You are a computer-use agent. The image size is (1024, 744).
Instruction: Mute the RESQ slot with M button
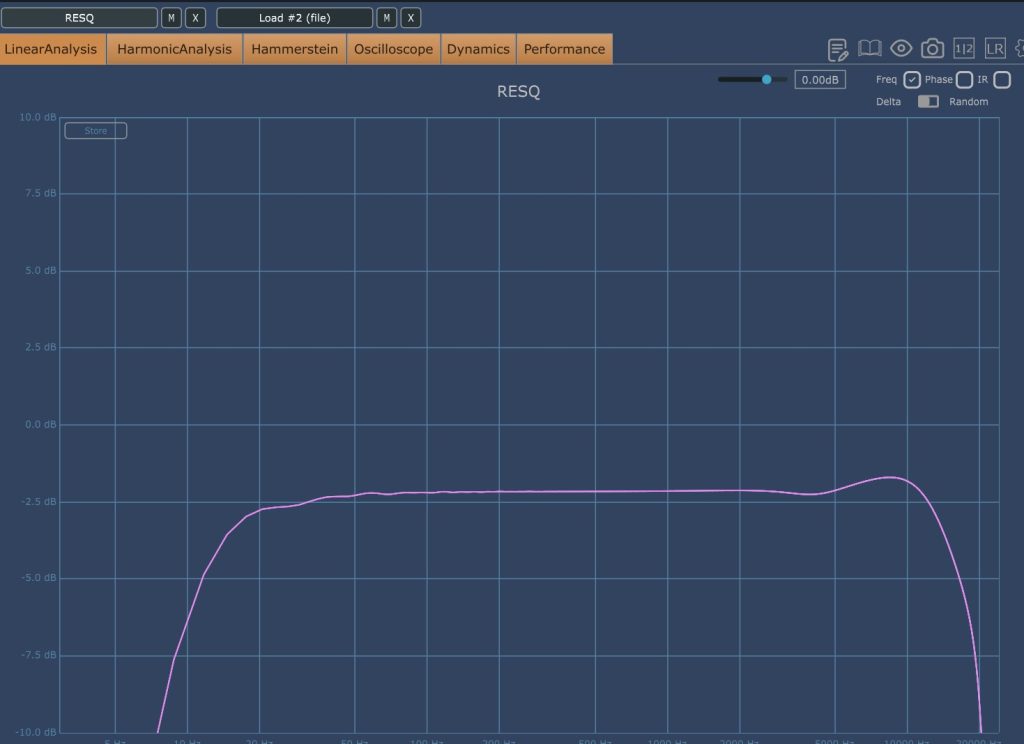pyautogui.click(x=172, y=18)
